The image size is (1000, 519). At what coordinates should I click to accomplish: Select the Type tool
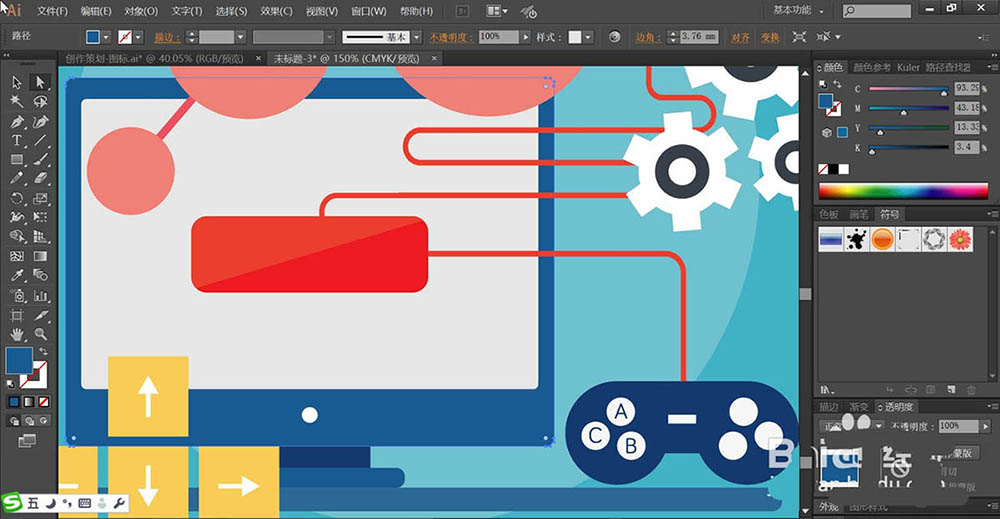17,140
